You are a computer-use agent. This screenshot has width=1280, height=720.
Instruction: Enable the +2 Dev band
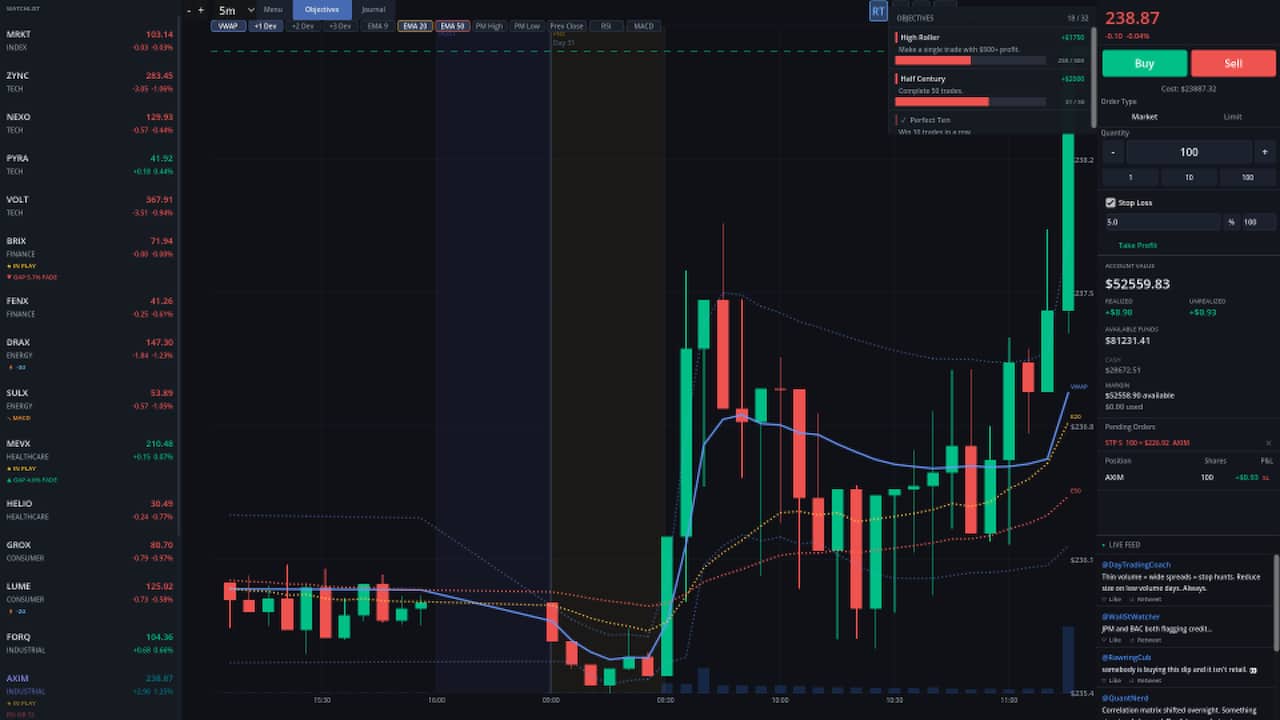coord(304,26)
